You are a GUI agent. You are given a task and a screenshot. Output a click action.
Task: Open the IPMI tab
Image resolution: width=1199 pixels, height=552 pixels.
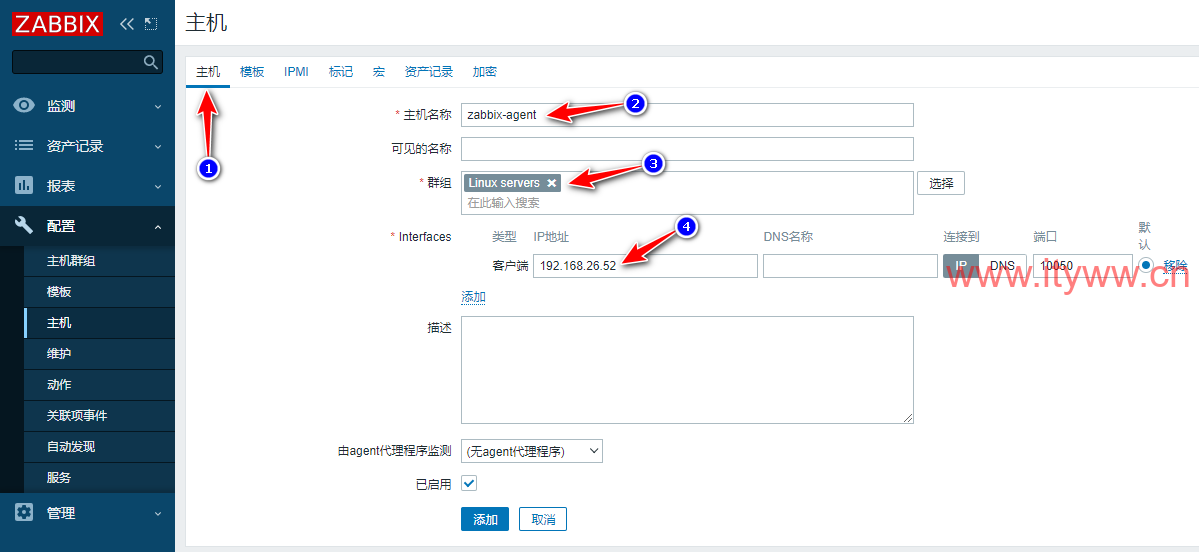[297, 72]
